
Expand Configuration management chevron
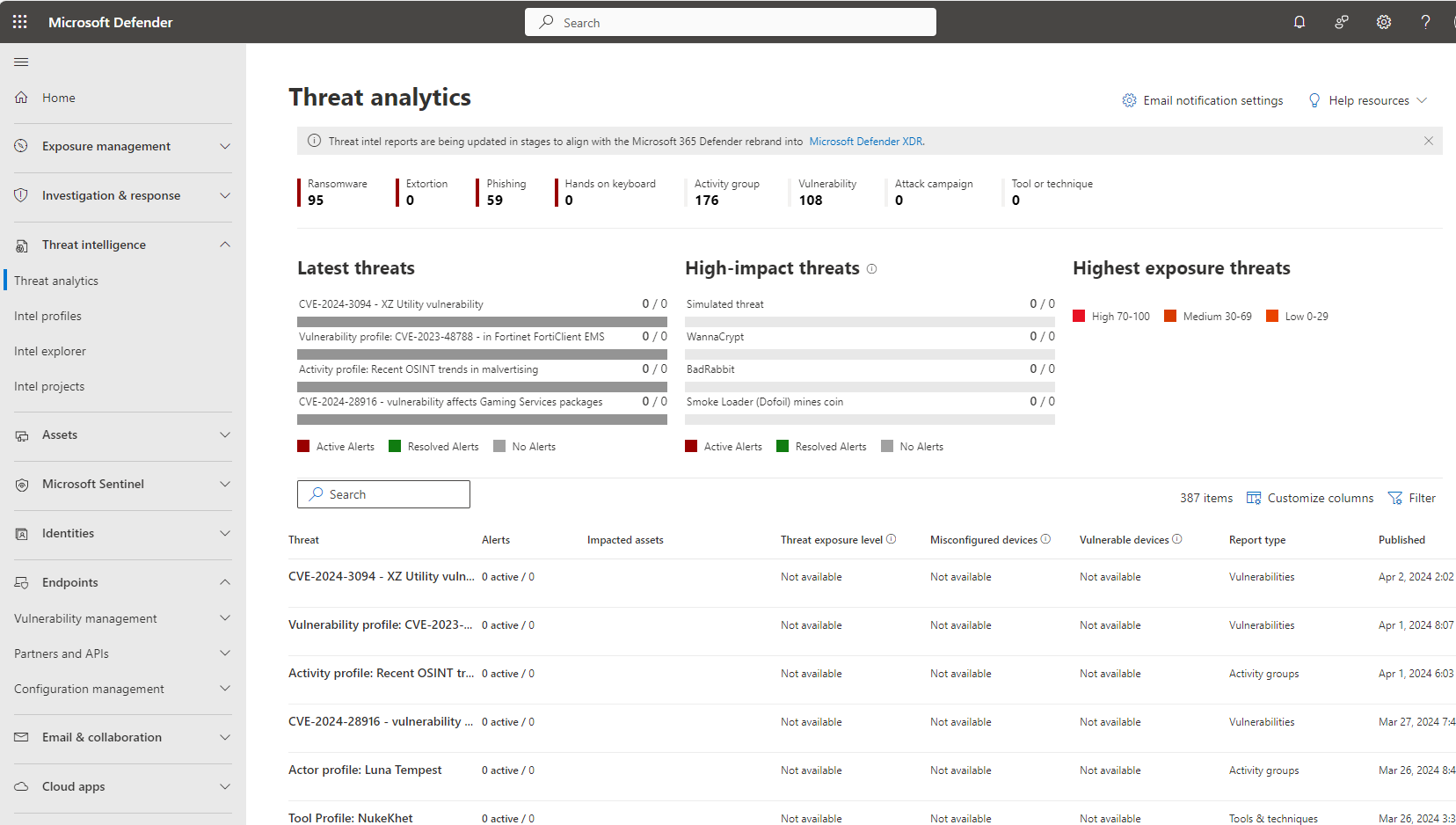[225, 689]
